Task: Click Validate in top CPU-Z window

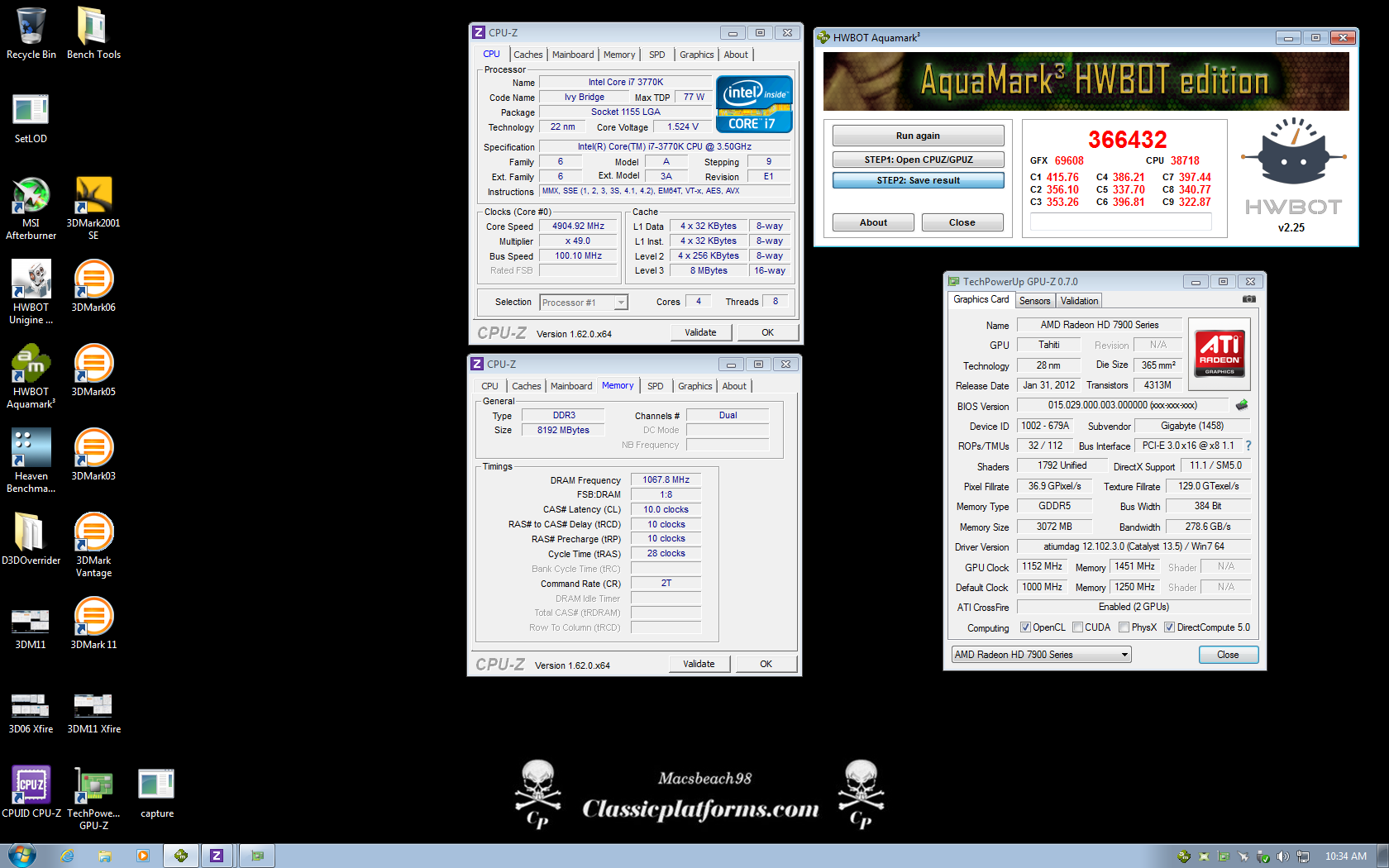Action: [x=700, y=332]
